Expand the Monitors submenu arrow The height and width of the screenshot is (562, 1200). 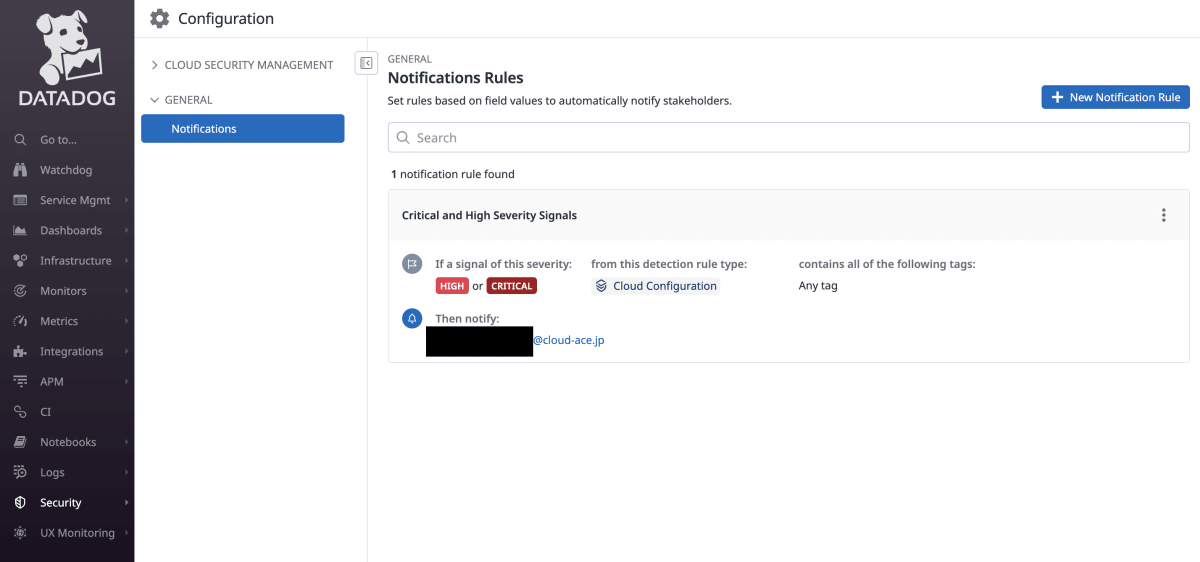pyautogui.click(x=127, y=291)
